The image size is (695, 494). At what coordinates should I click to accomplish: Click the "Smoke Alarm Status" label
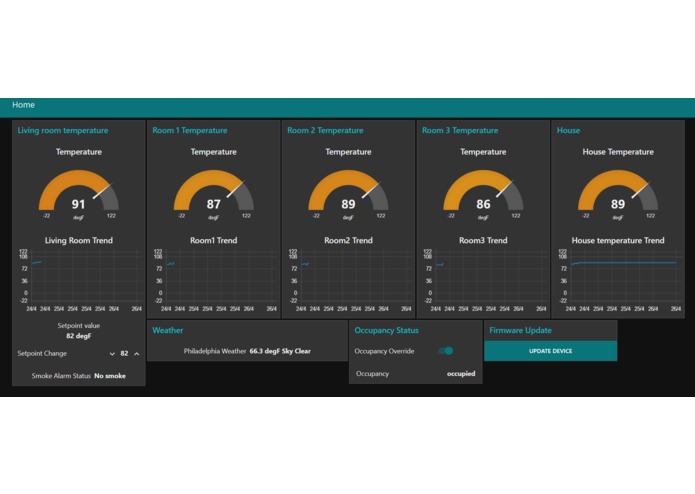61,376
